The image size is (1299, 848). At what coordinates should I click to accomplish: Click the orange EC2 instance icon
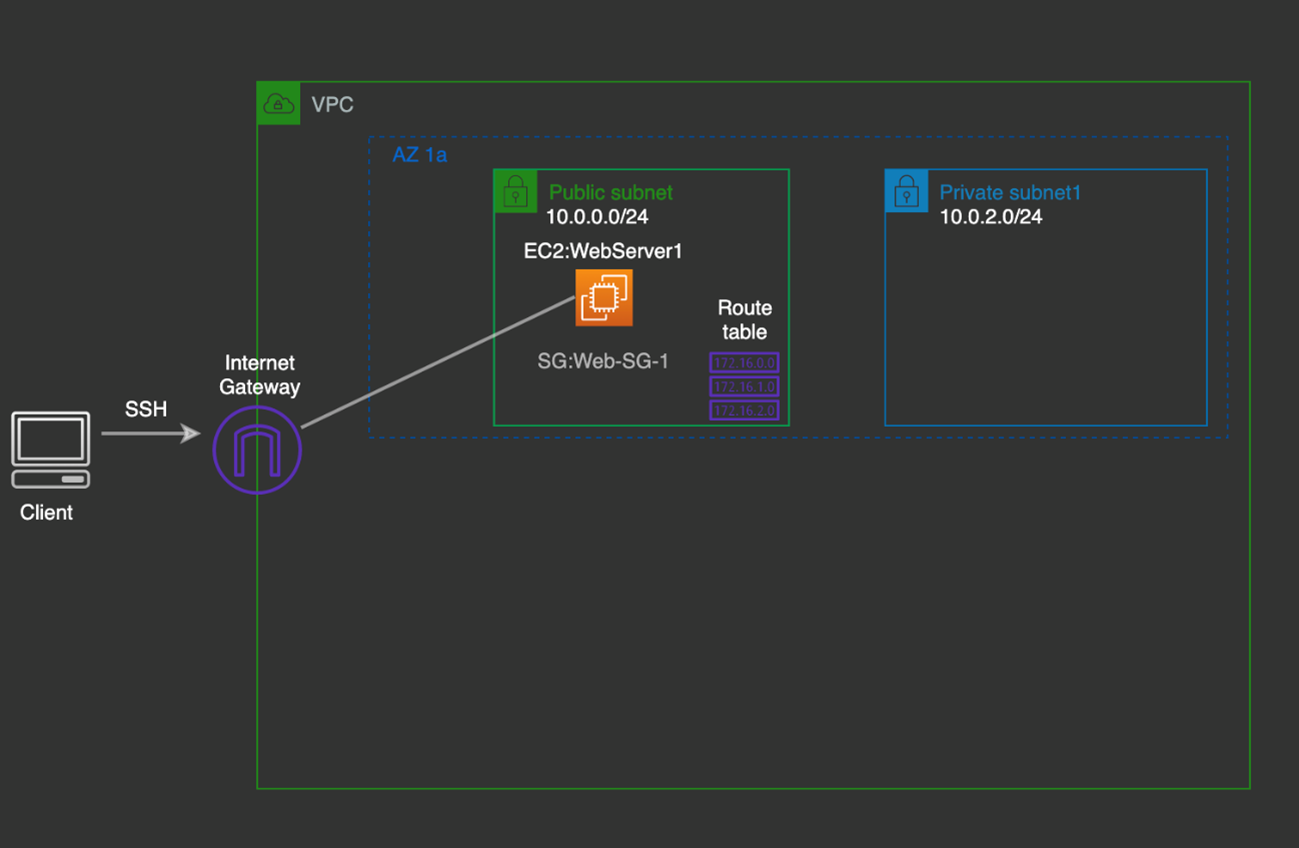pos(604,298)
